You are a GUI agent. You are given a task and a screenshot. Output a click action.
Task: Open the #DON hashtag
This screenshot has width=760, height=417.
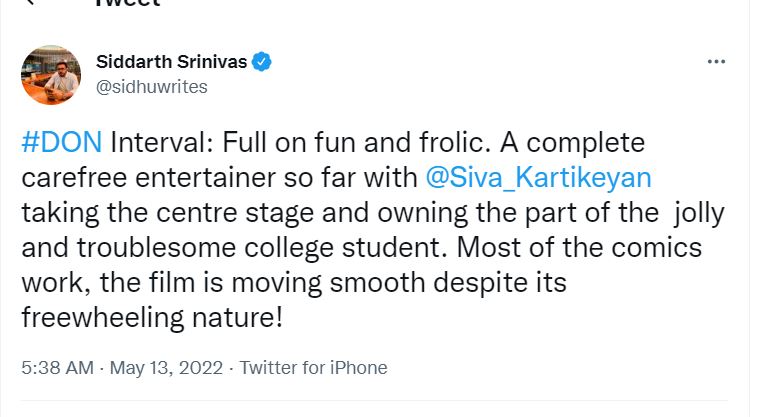click(x=61, y=143)
